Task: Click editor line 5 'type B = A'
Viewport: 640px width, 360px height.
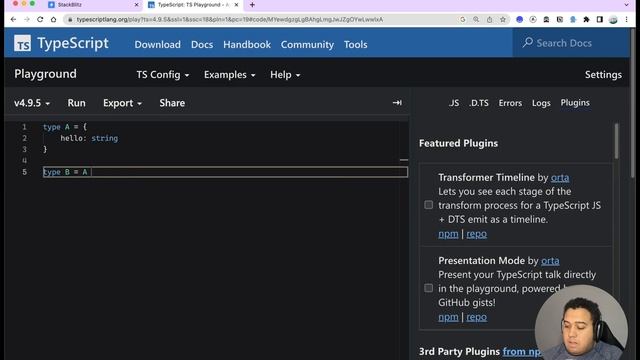Action: click(x=225, y=172)
